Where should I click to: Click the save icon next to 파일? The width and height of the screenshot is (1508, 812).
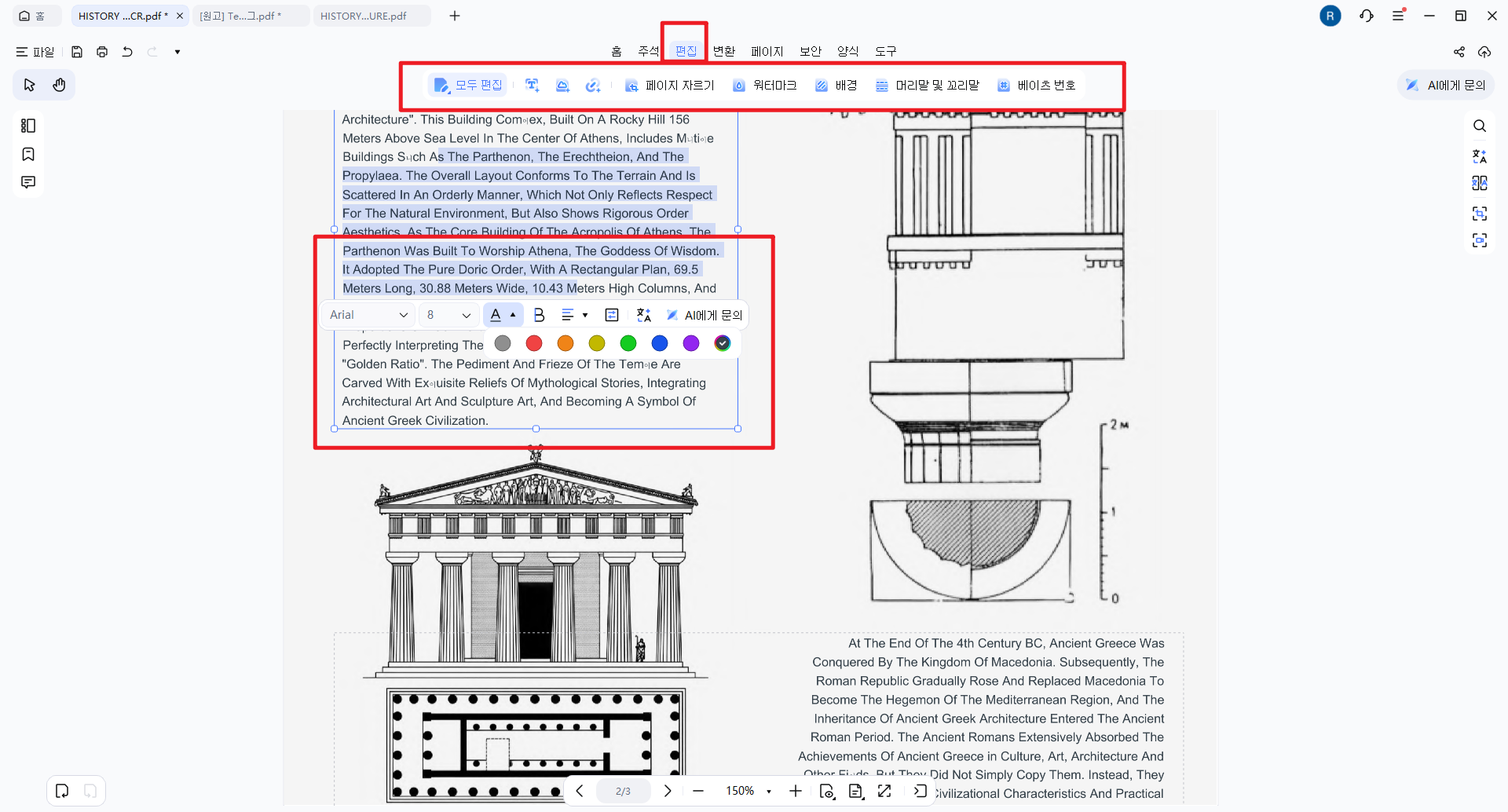click(77, 52)
